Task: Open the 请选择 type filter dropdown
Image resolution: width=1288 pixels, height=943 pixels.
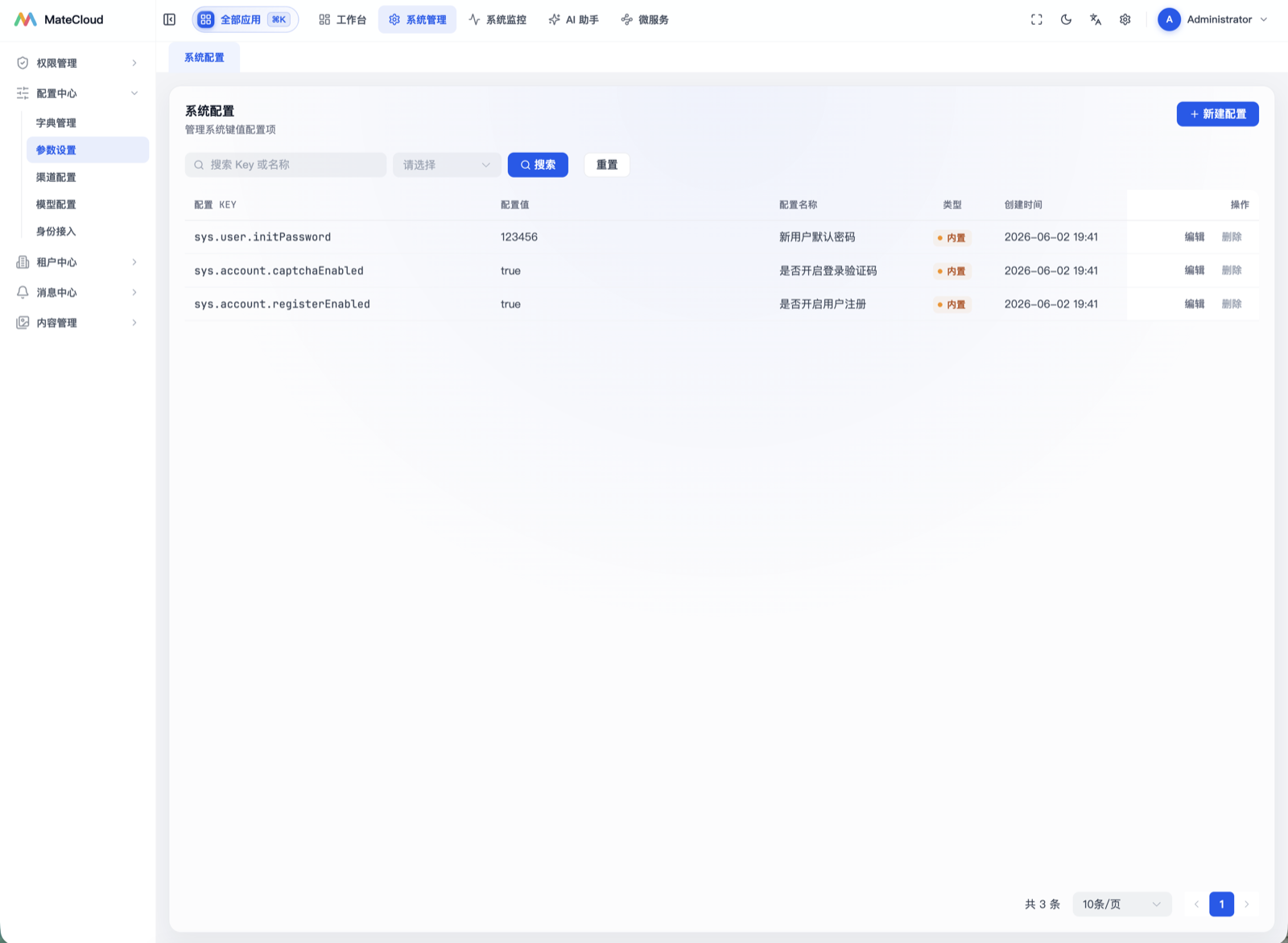Action: 447,165
